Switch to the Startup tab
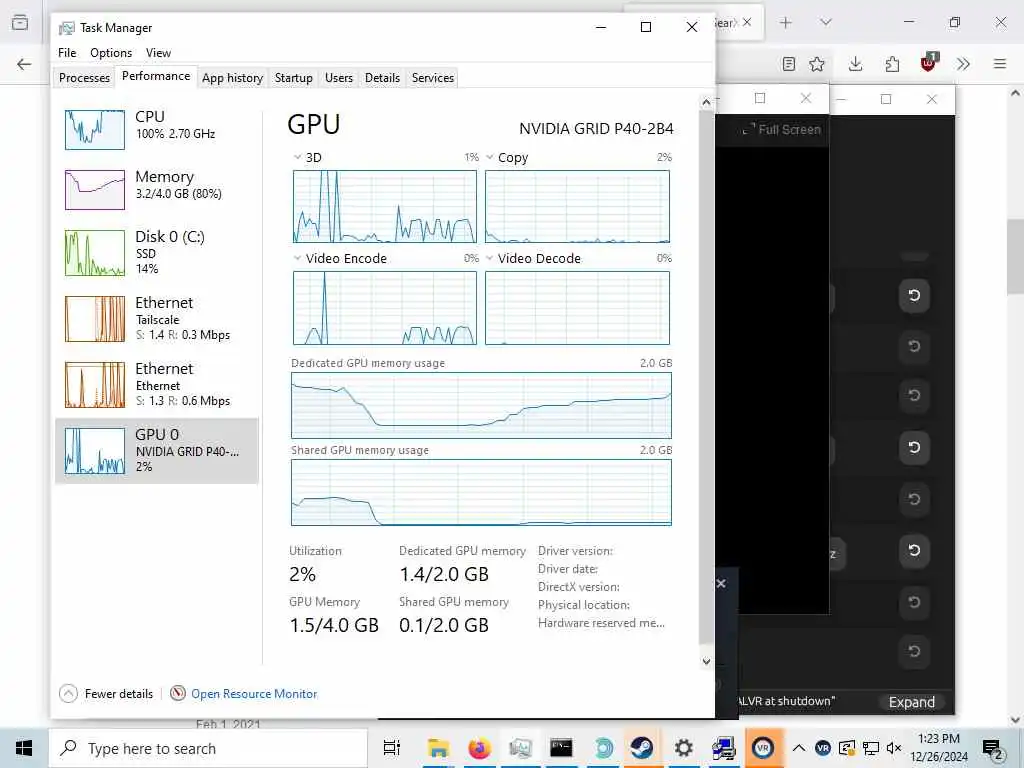 293,78
